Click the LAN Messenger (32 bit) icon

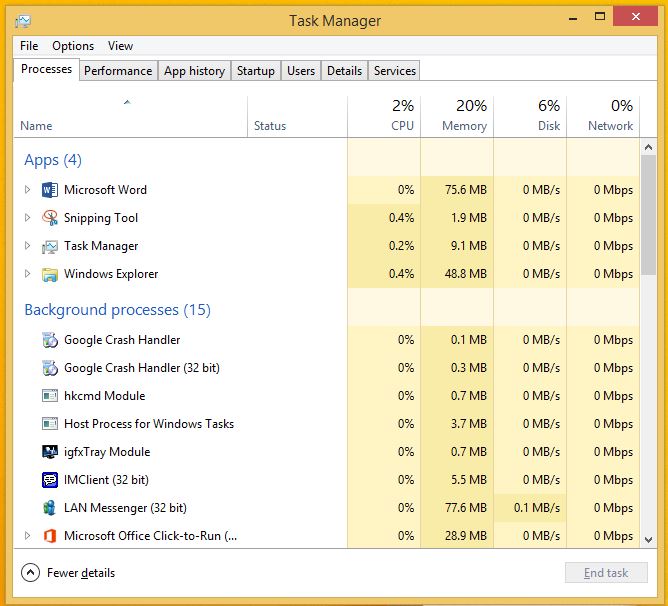(50, 508)
